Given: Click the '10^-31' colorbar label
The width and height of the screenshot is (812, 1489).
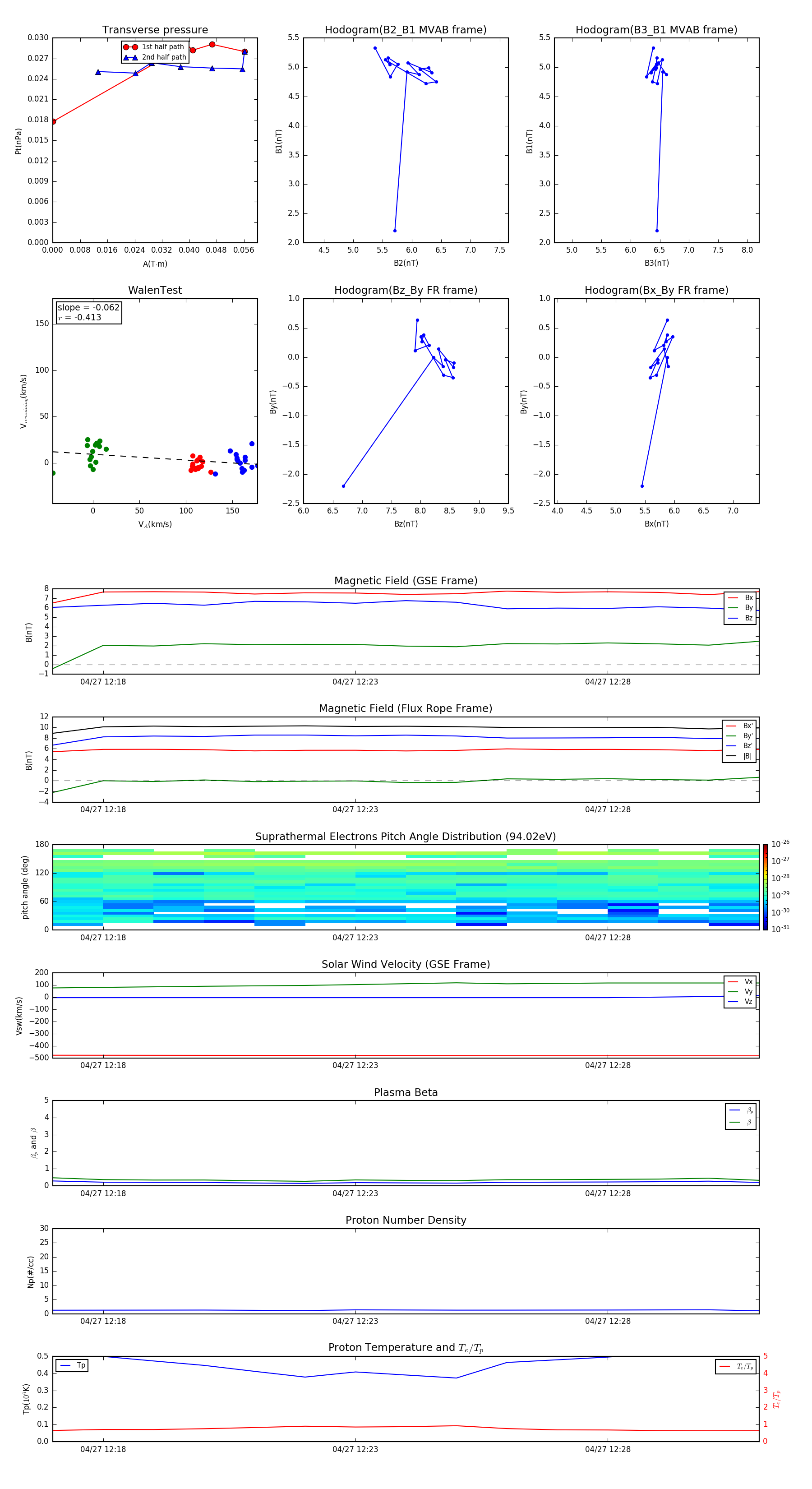Looking at the screenshot, I should [x=780, y=929].
